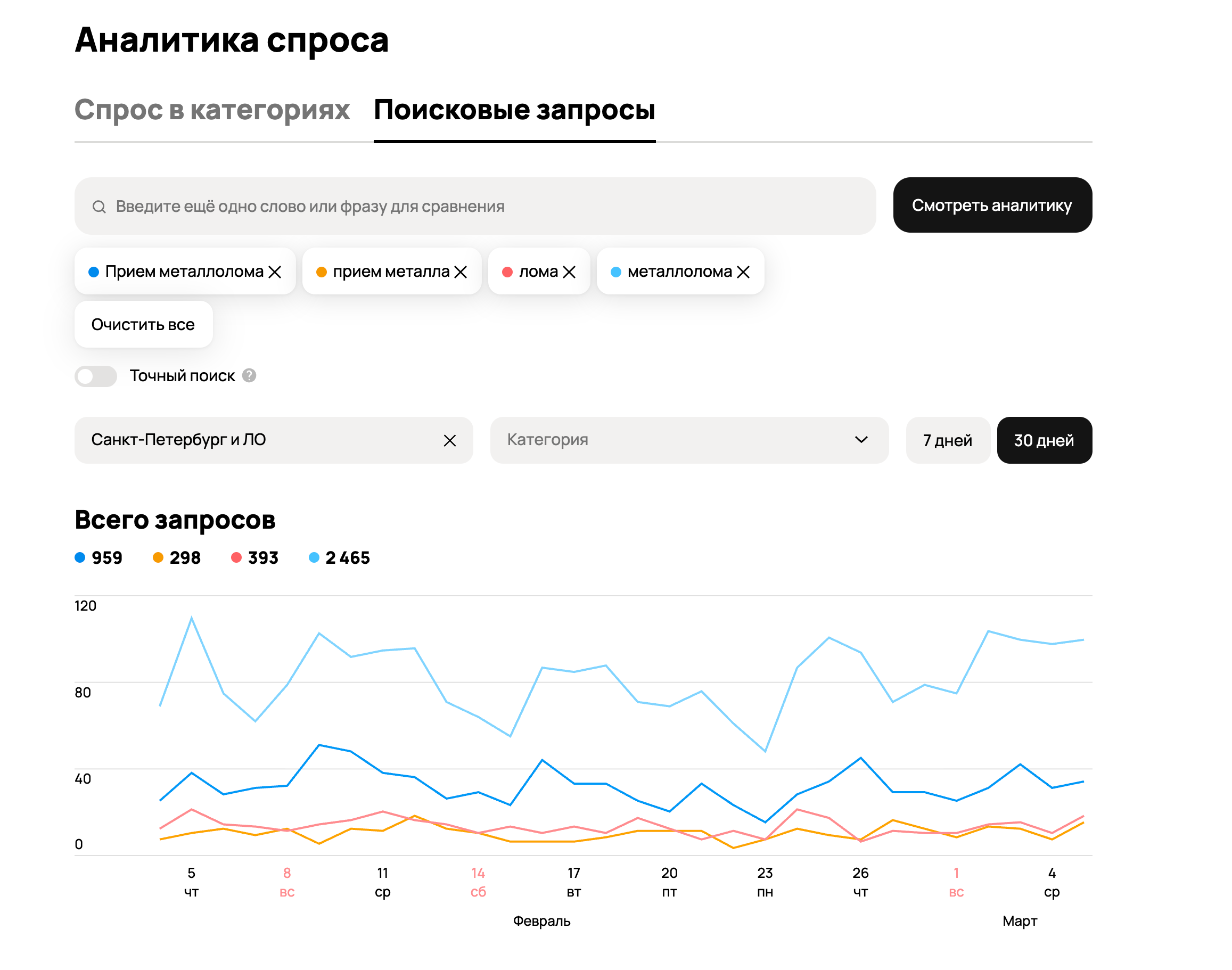
Task: Click the question mark help icon
Action: point(249,376)
